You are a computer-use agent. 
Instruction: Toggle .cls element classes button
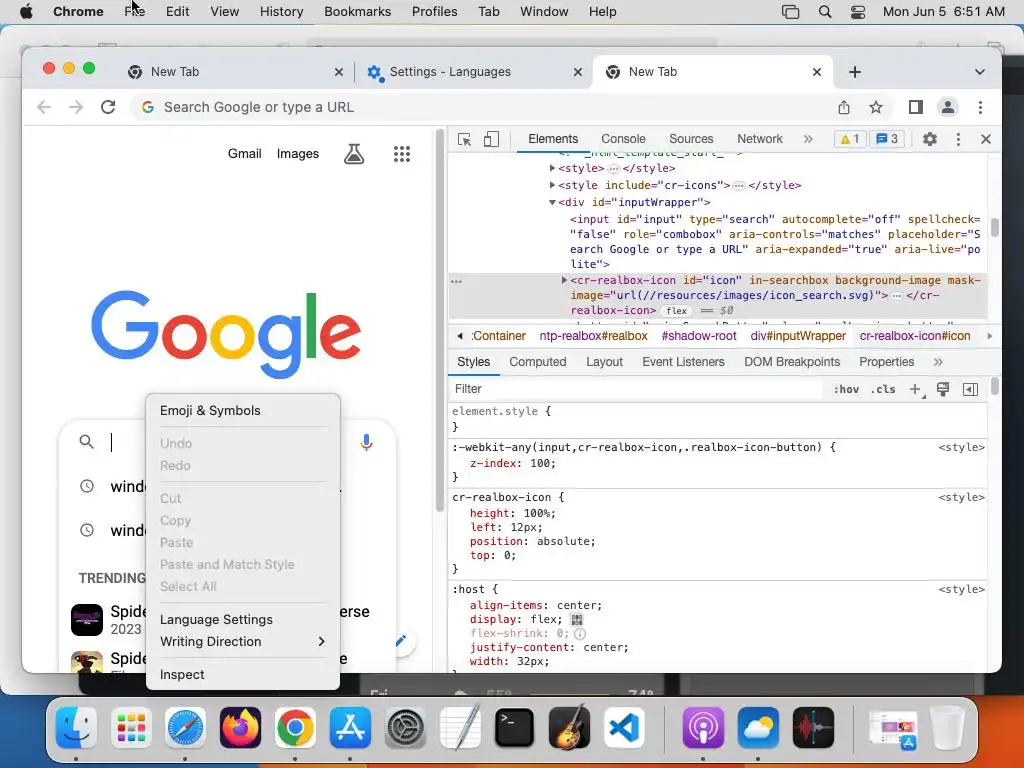click(x=883, y=389)
